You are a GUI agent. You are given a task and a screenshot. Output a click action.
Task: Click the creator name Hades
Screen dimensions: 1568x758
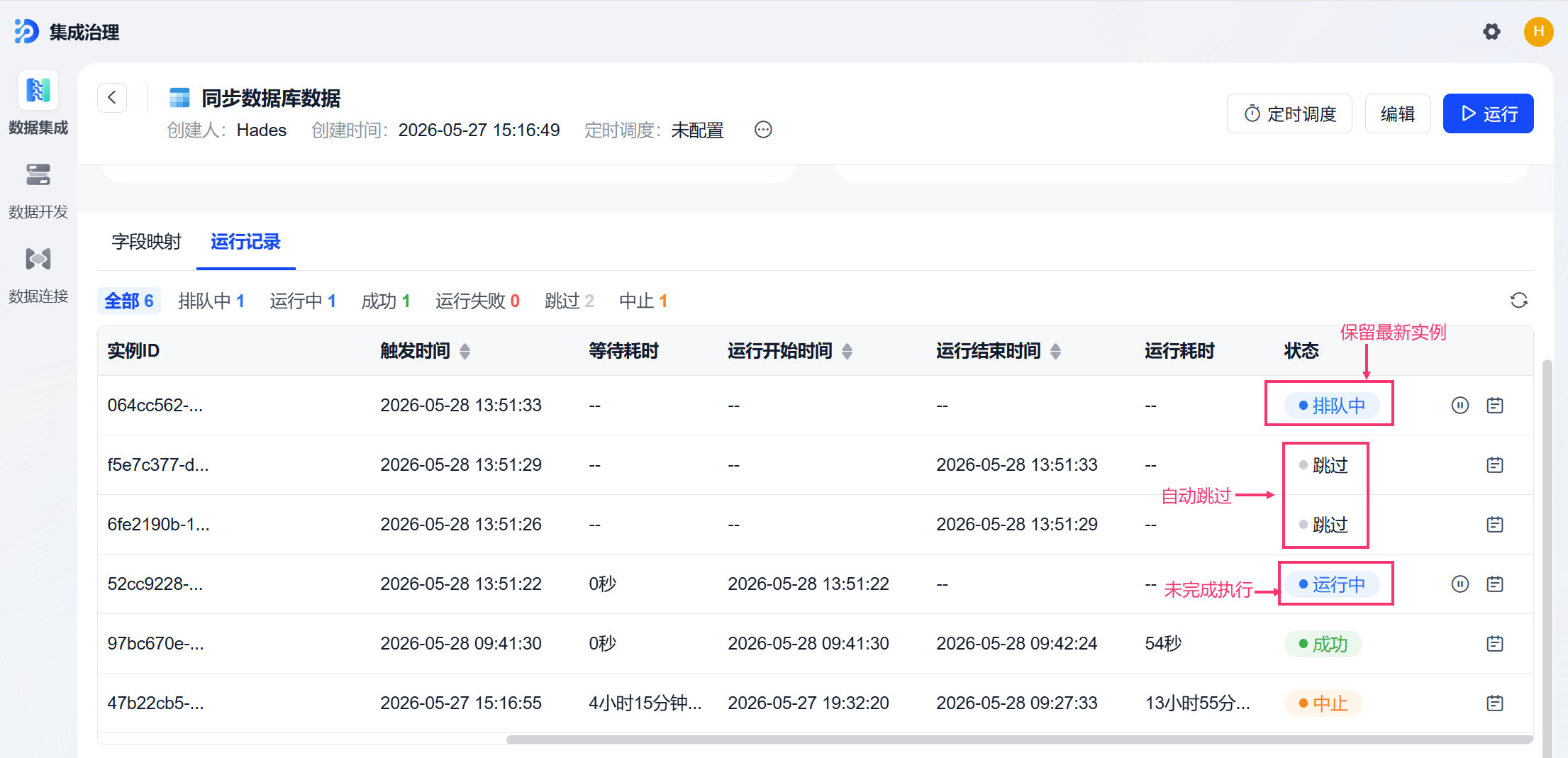tap(262, 130)
